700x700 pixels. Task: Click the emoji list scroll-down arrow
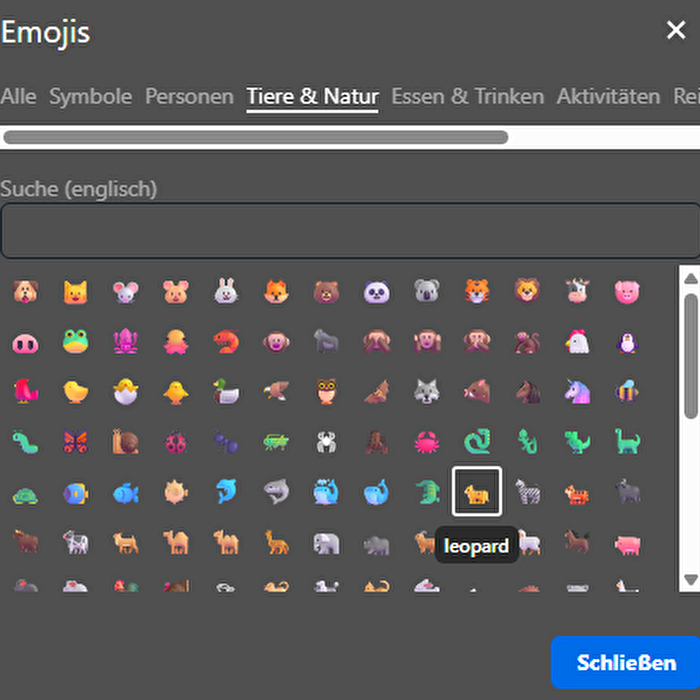691,579
